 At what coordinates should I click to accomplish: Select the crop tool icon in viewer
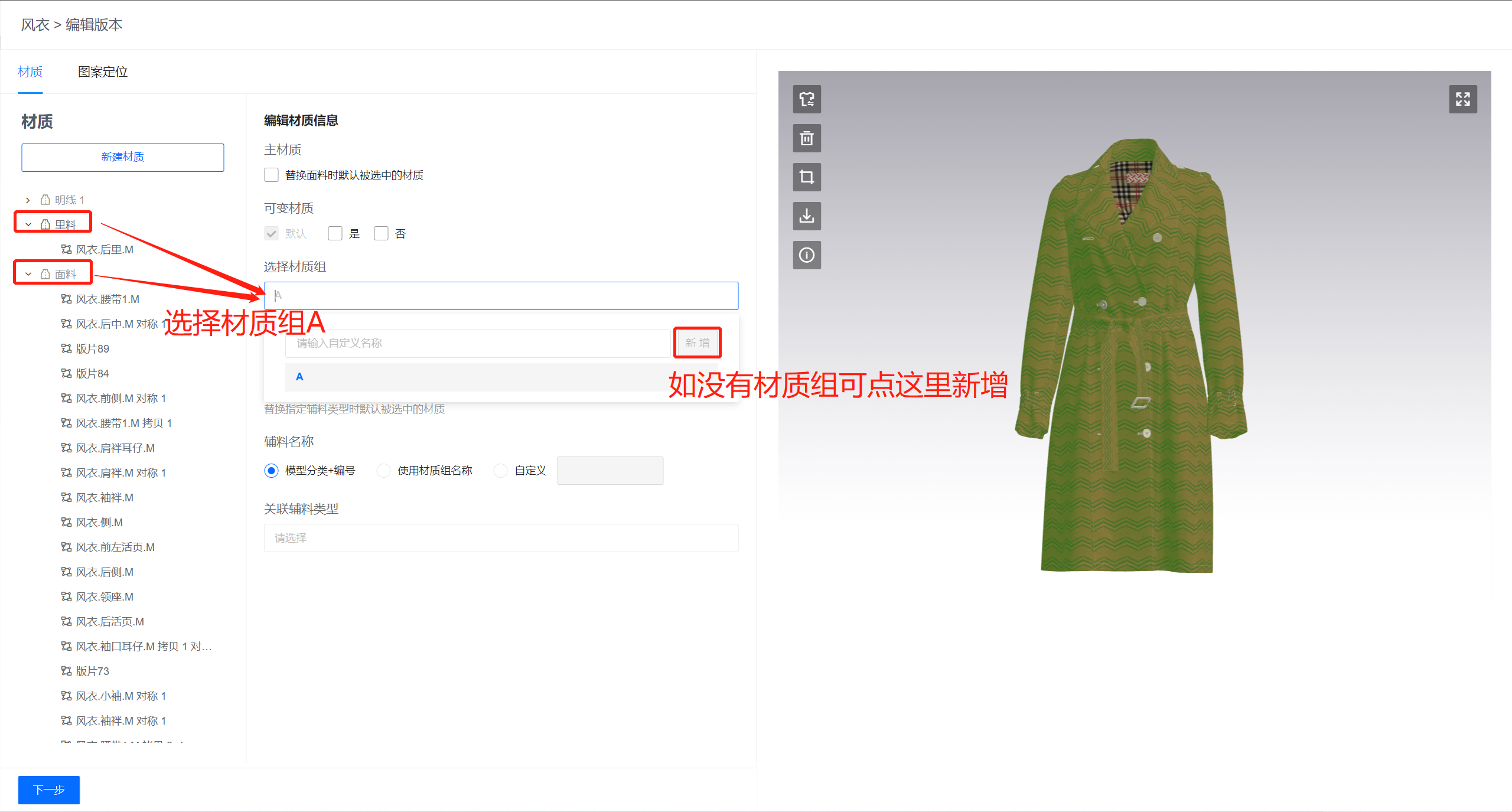point(806,177)
